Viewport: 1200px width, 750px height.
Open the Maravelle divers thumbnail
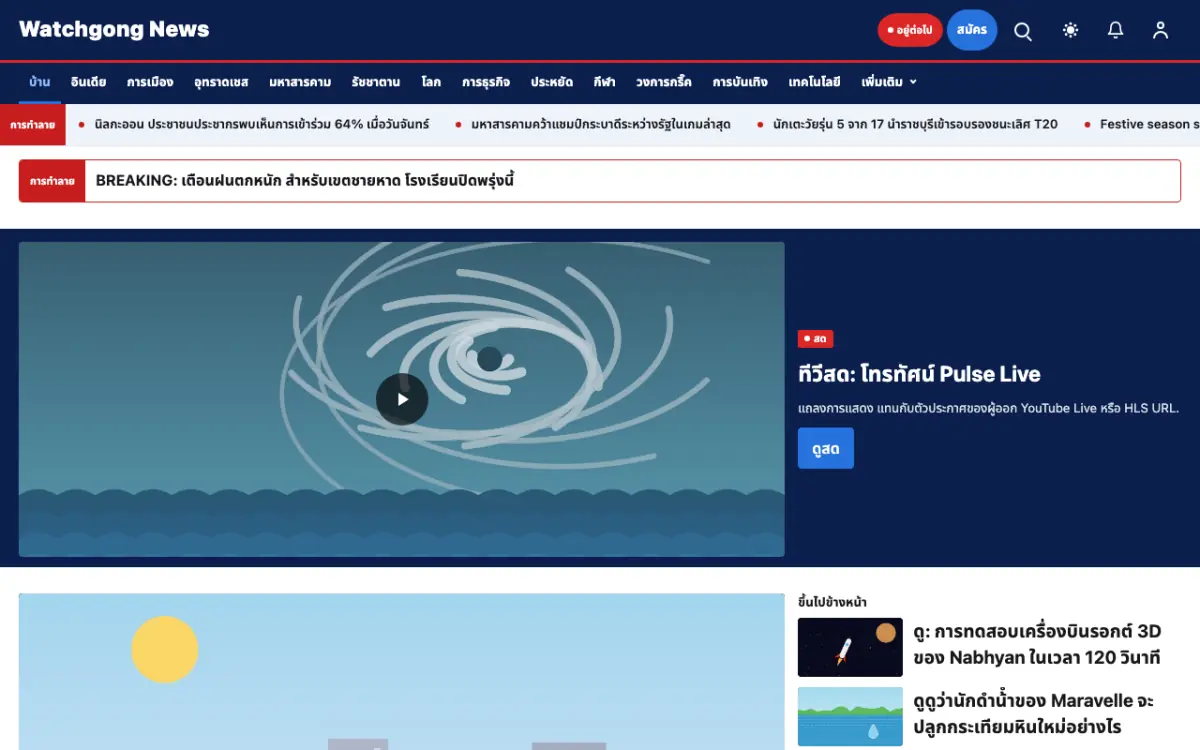(x=850, y=716)
